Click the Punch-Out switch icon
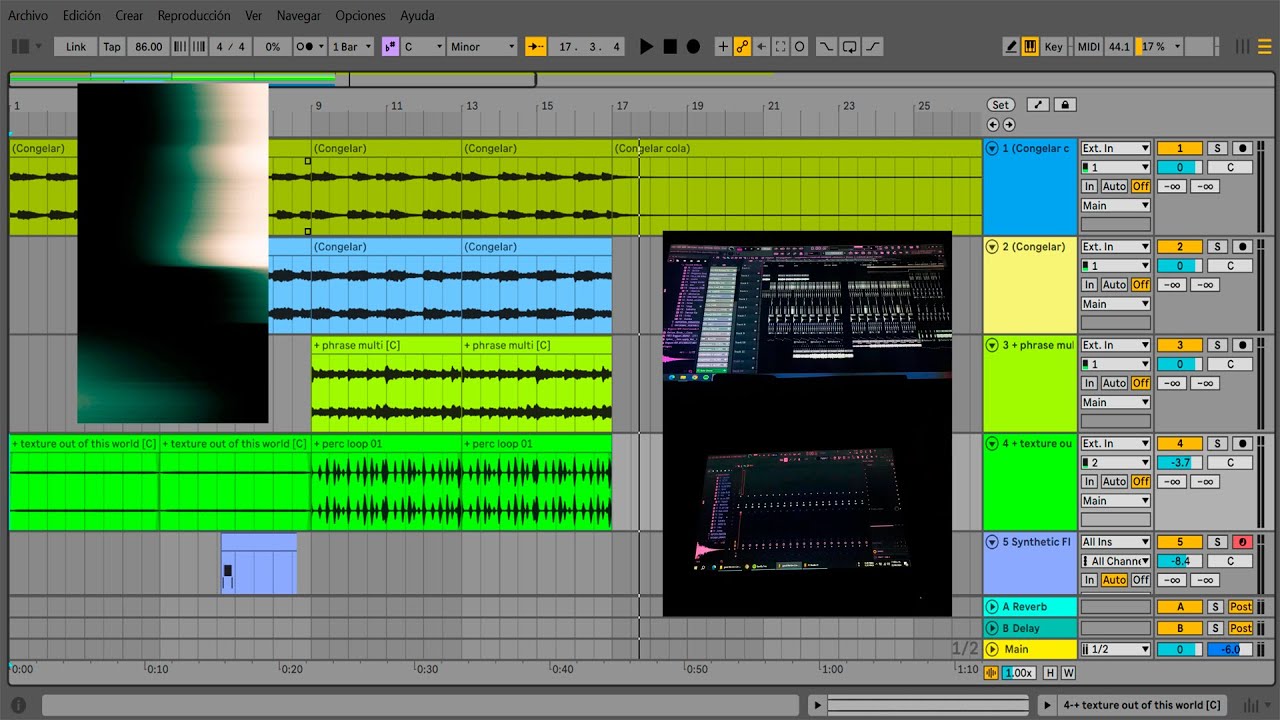This screenshot has height=720, width=1280. (x=873, y=47)
